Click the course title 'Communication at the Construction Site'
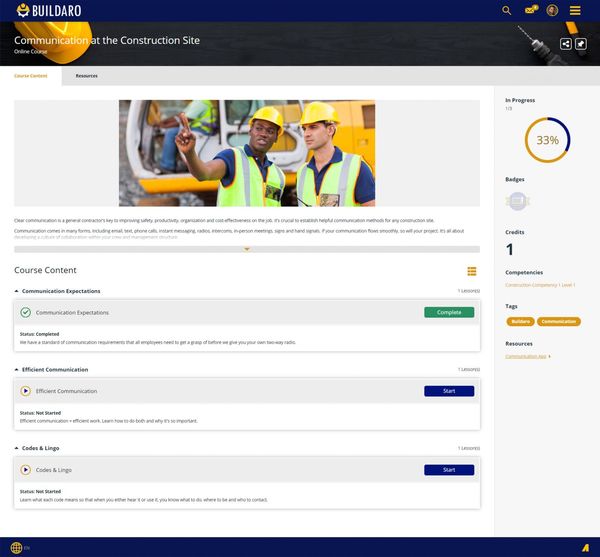 coord(107,40)
